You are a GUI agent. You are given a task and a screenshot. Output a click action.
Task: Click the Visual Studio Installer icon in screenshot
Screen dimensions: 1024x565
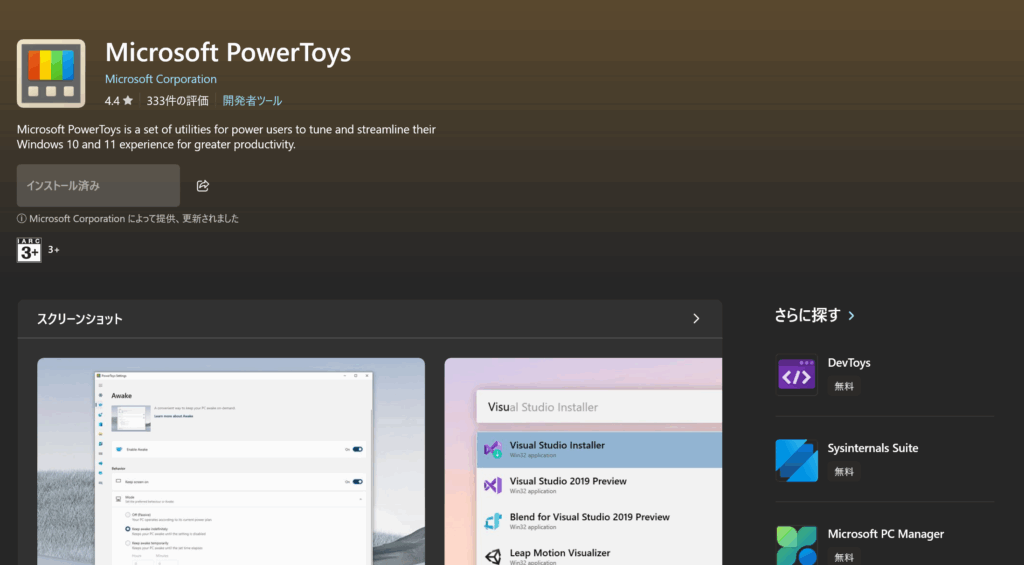click(x=492, y=450)
